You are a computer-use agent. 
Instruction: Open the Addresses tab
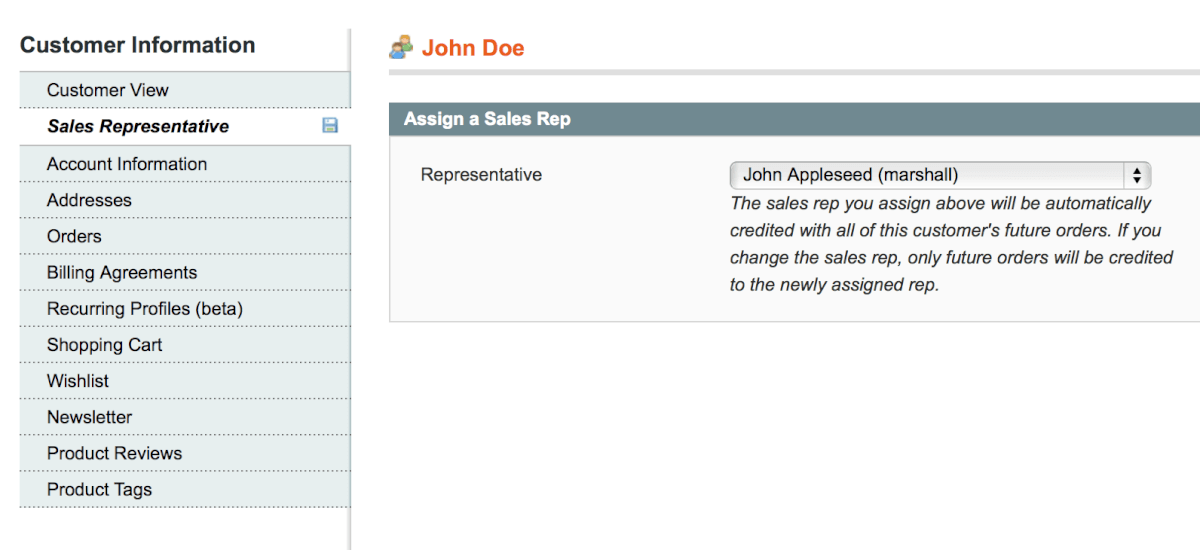(x=89, y=200)
